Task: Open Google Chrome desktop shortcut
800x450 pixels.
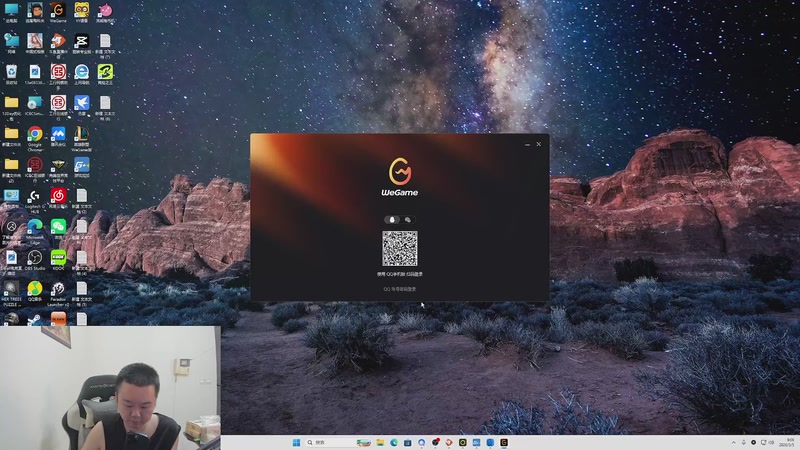Action: tap(35, 138)
